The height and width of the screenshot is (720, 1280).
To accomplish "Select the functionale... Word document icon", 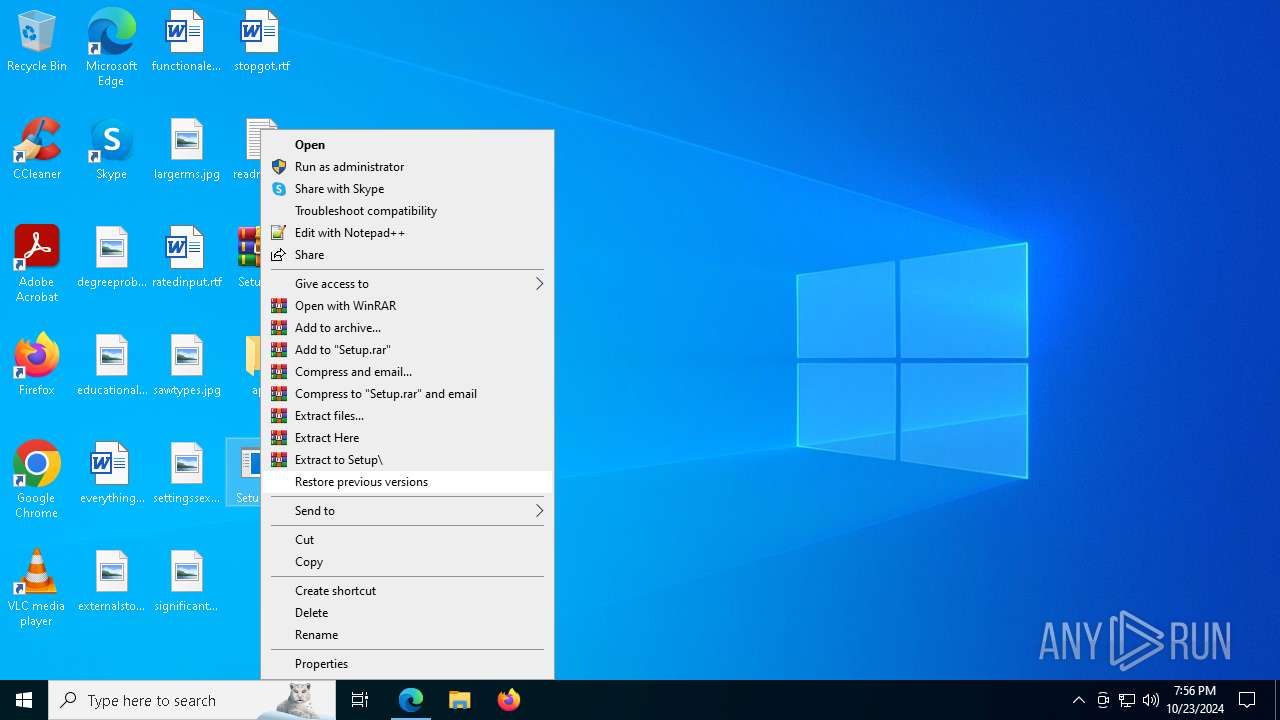I will pyautogui.click(x=186, y=42).
